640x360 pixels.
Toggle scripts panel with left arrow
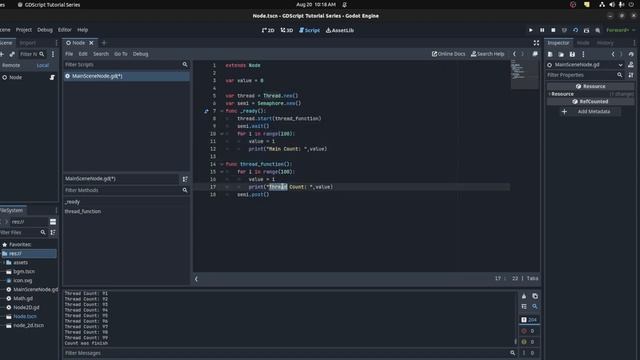pyautogui.click(x=196, y=279)
